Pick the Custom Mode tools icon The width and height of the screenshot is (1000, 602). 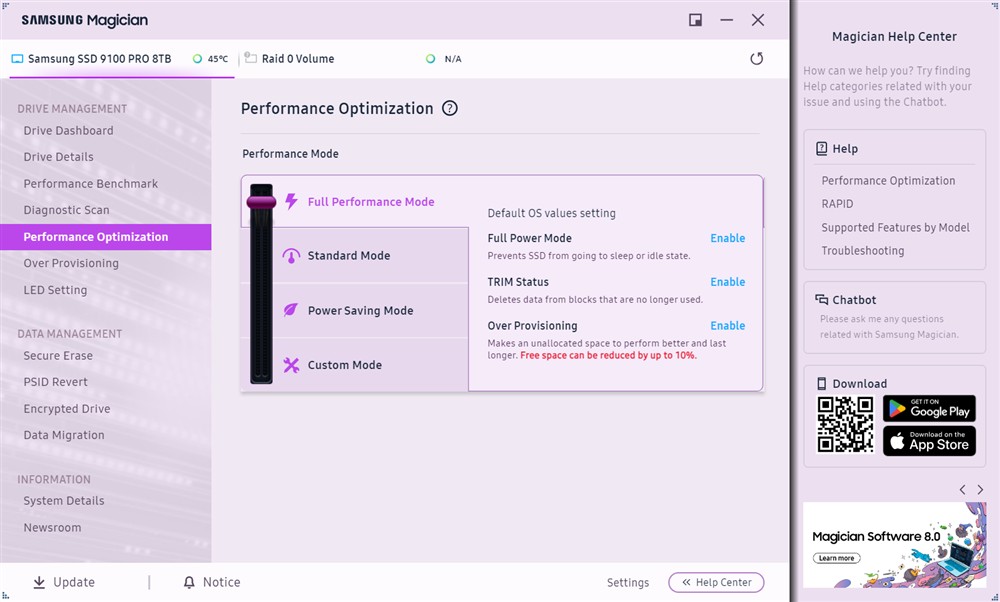pyautogui.click(x=291, y=365)
